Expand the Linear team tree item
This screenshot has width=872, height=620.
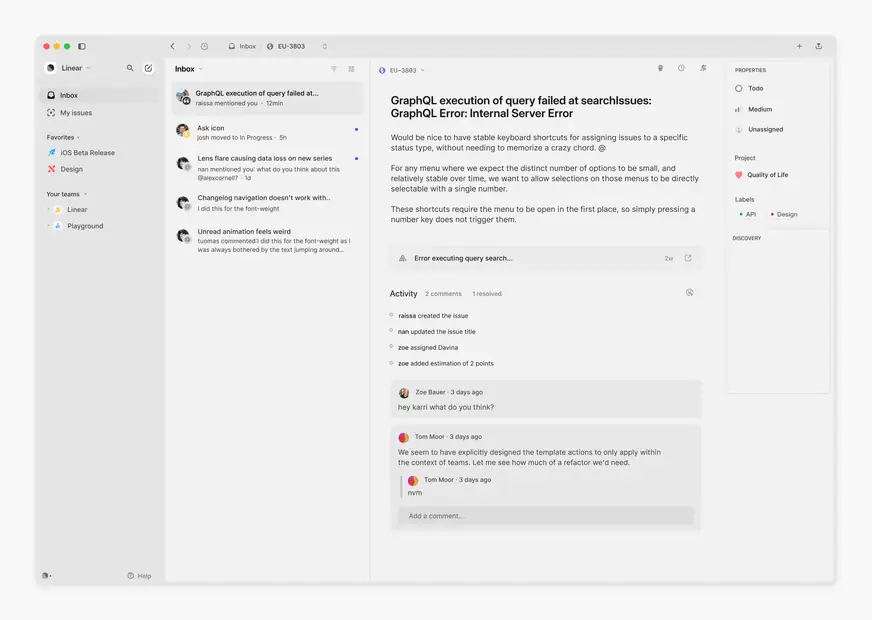[x=49, y=210]
